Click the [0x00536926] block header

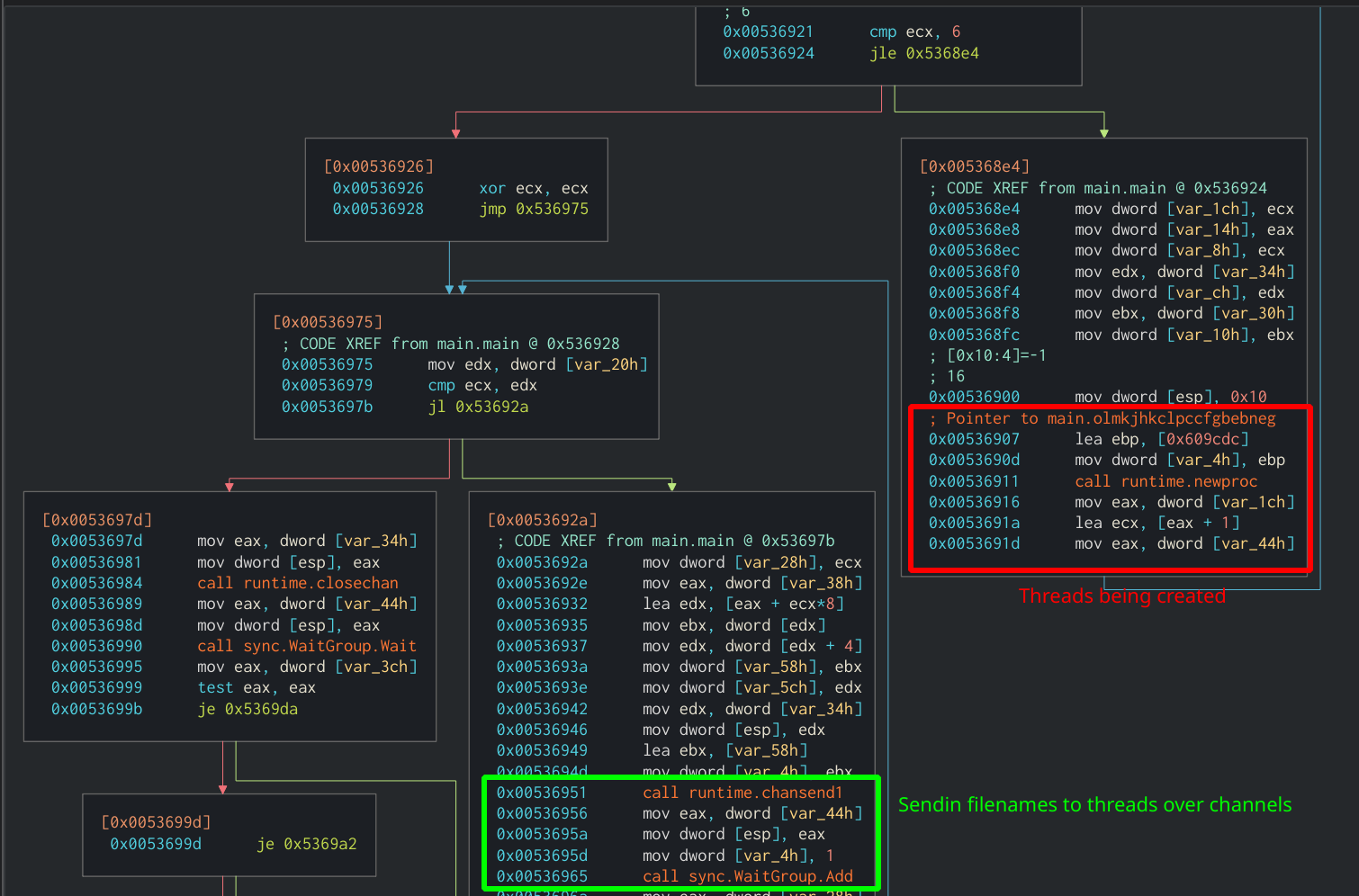(378, 166)
